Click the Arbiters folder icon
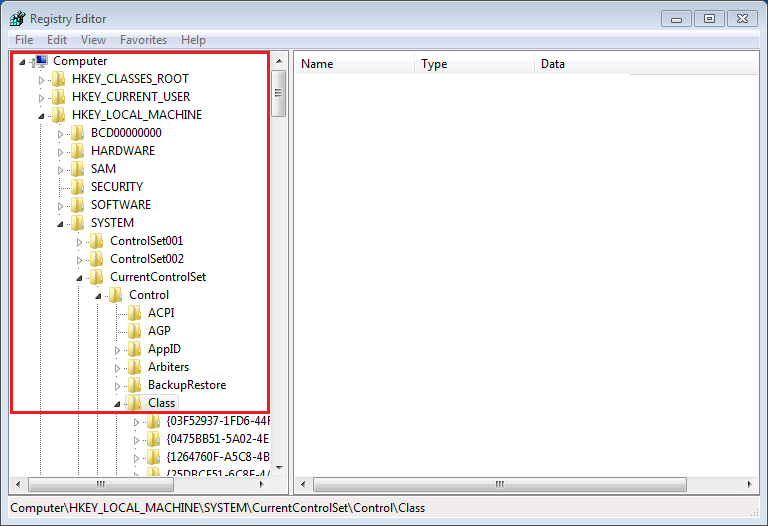Screen dimensions: 768x526 [x=135, y=367]
